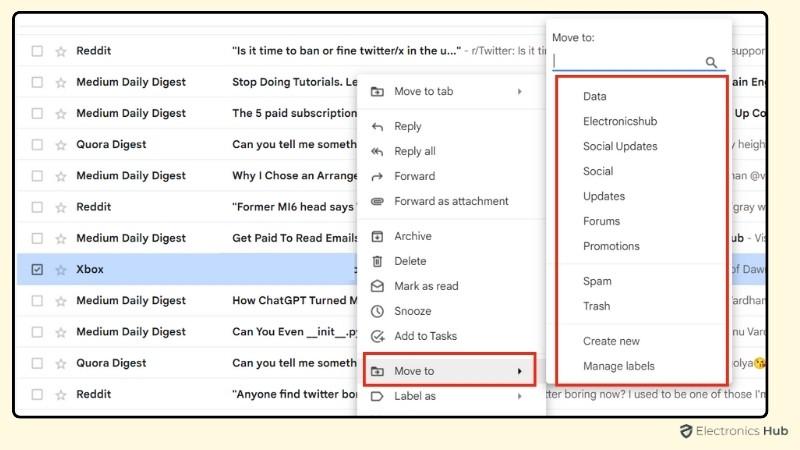Image resolution: width=800 pixels, height=450 pixels.
Task: Check the 'Anyone find twitter boring' email checkbox
Action: tap(37, 394)
